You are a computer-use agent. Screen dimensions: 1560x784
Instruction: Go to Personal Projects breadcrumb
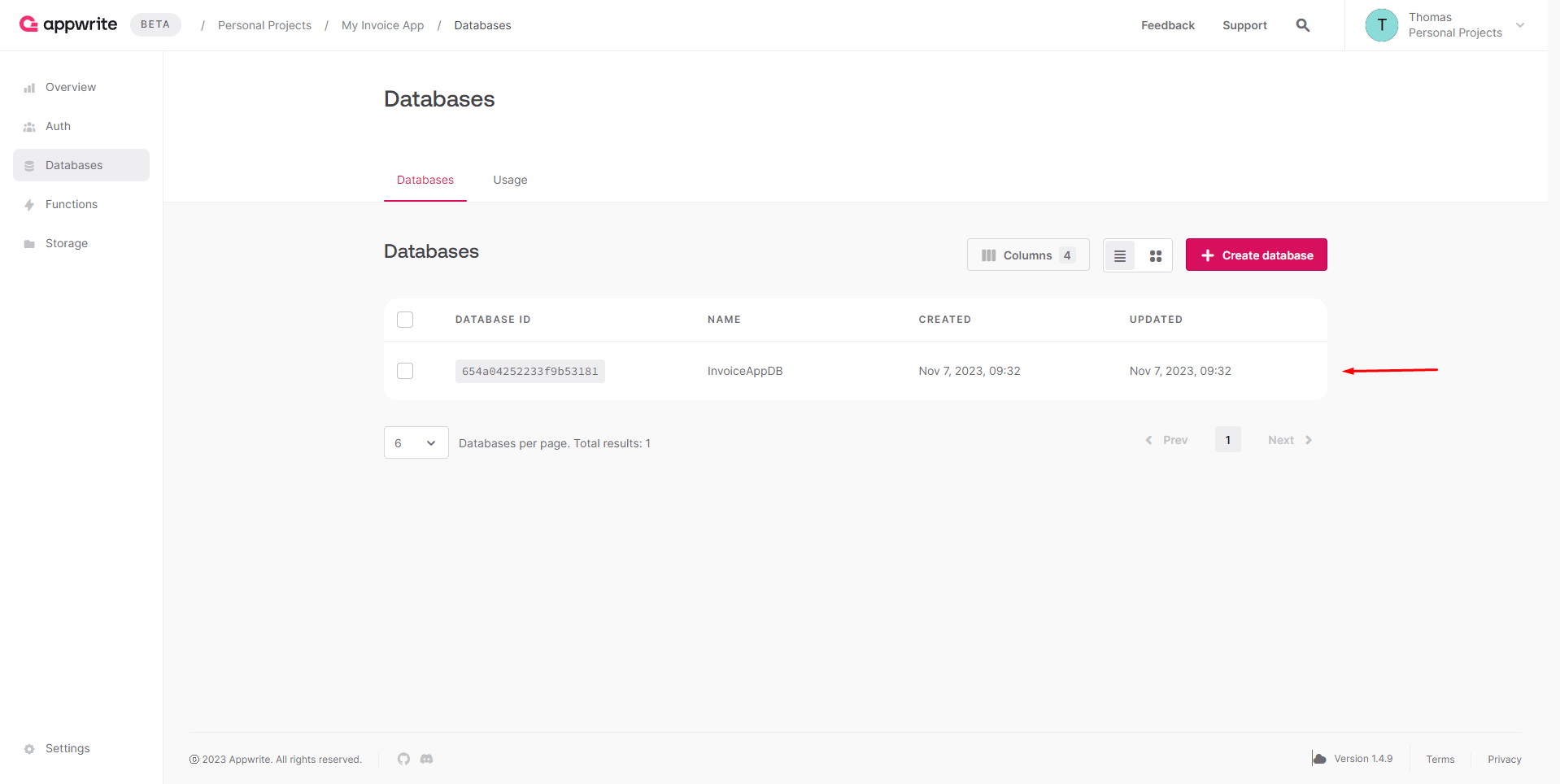tap(264, 25)
